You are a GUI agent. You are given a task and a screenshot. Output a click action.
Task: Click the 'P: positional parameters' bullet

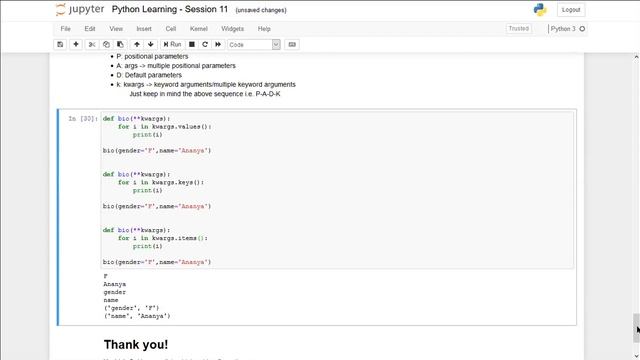click(152, 56)
